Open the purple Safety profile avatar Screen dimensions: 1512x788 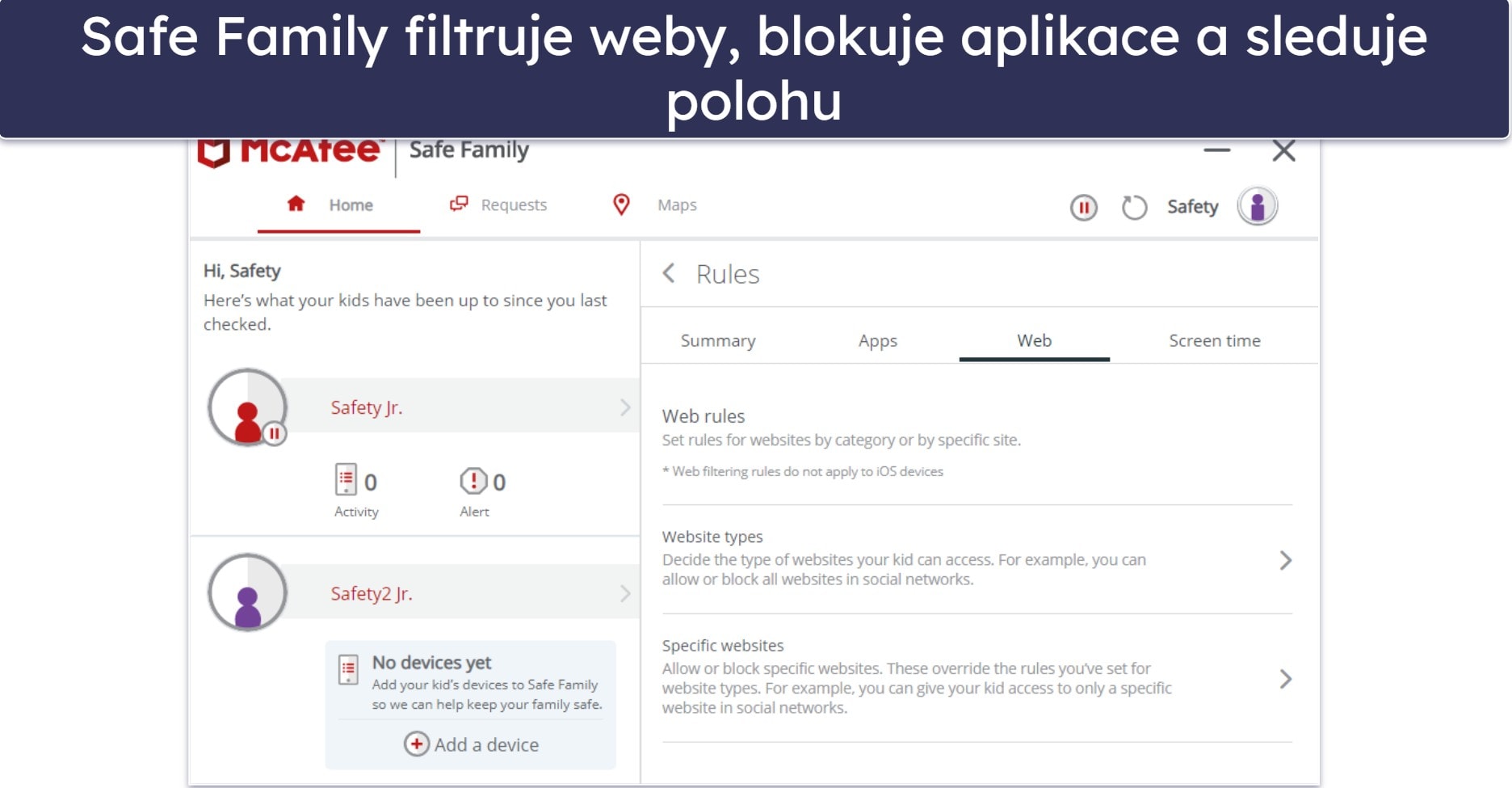1257,206
